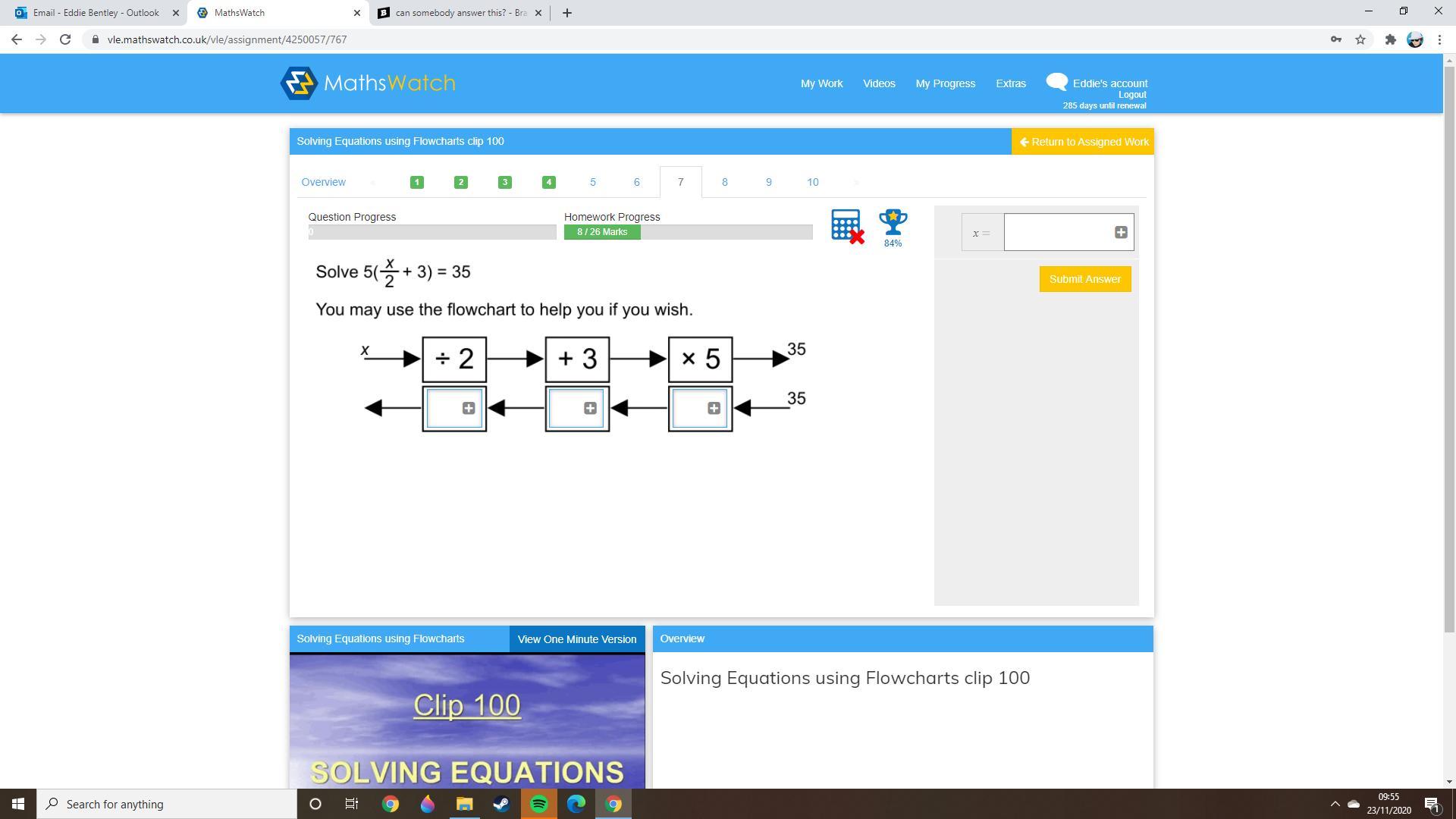This screenshot has height=819, width=1456.
Task: Click the MathsWatch logo
Action: (x=368, y=83)
